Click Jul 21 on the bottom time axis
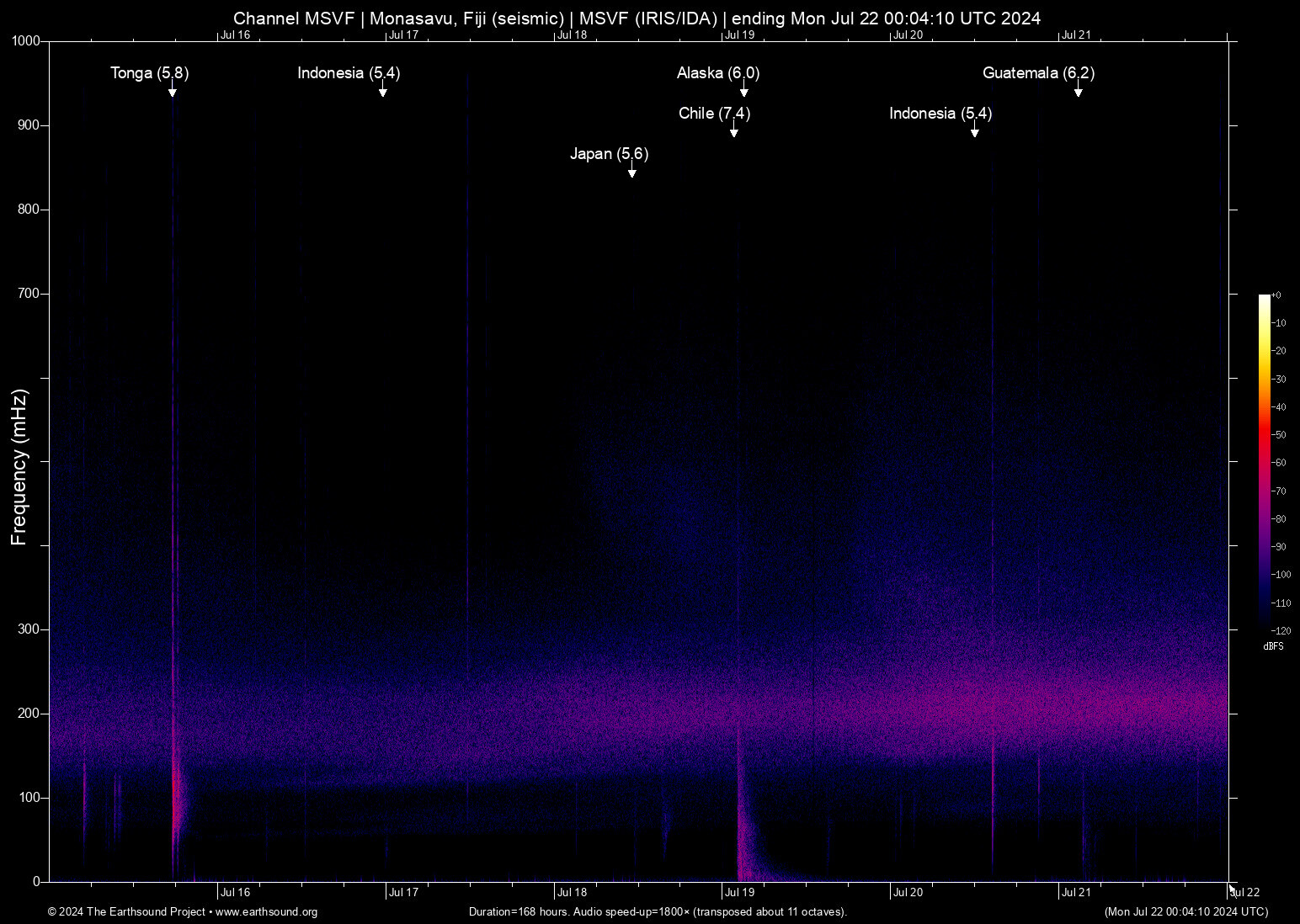1300x924 pixels. 1077,893
